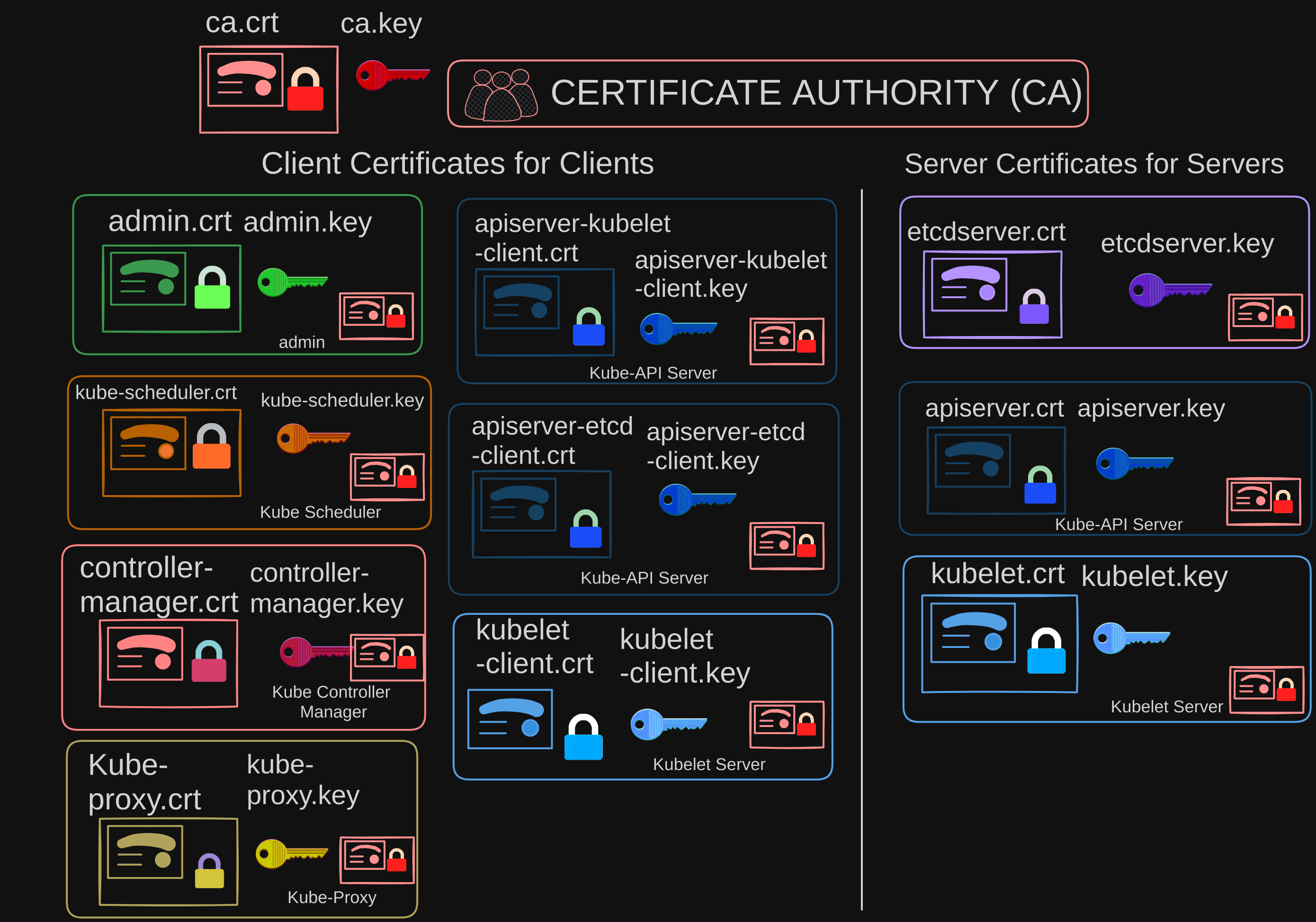The image size is (1316, 922).
Task: Click the orange padlock on kube-scheduler.crt
Action: (212, 446)
